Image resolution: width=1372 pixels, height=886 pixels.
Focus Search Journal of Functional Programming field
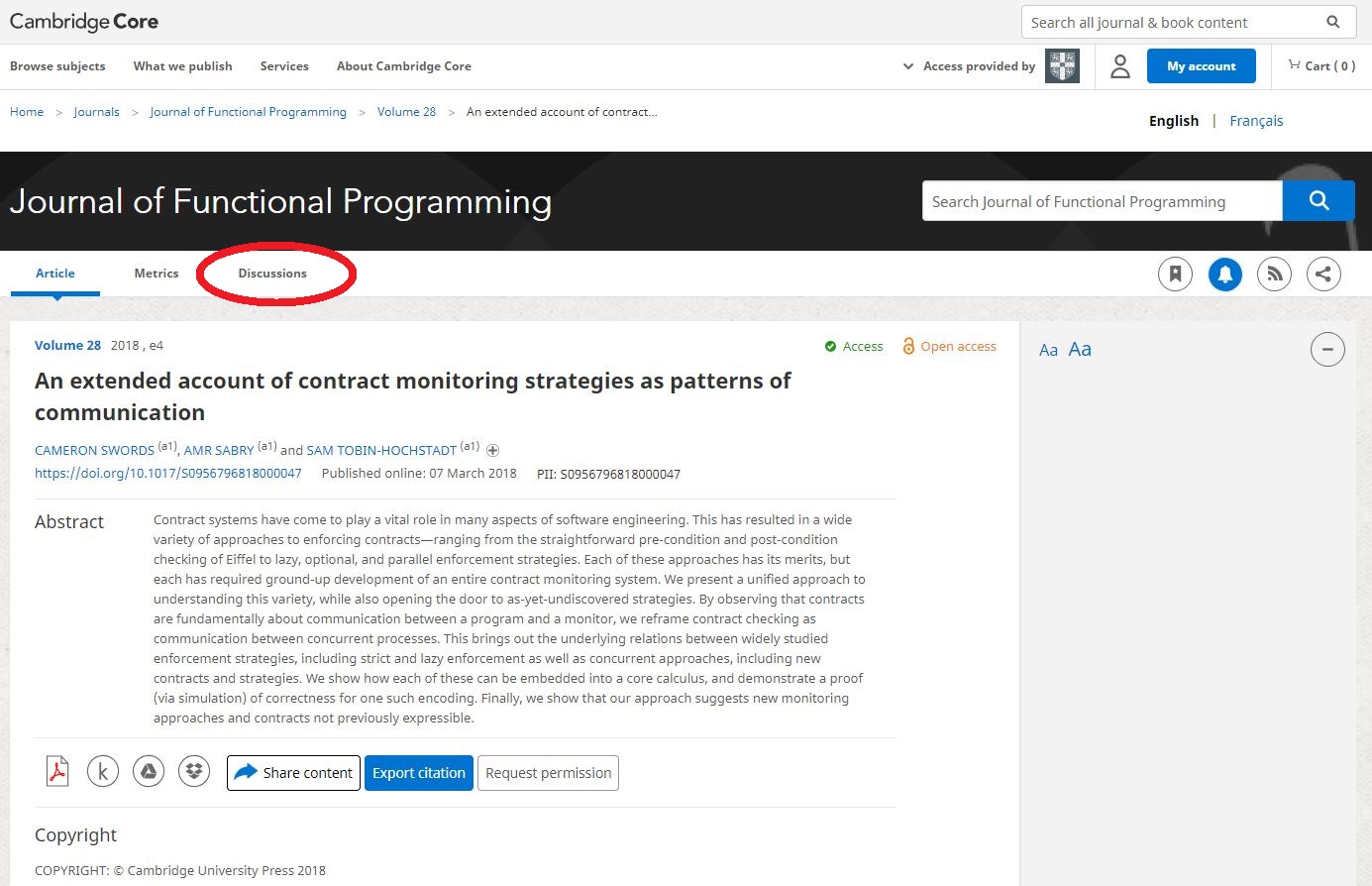1102,201
